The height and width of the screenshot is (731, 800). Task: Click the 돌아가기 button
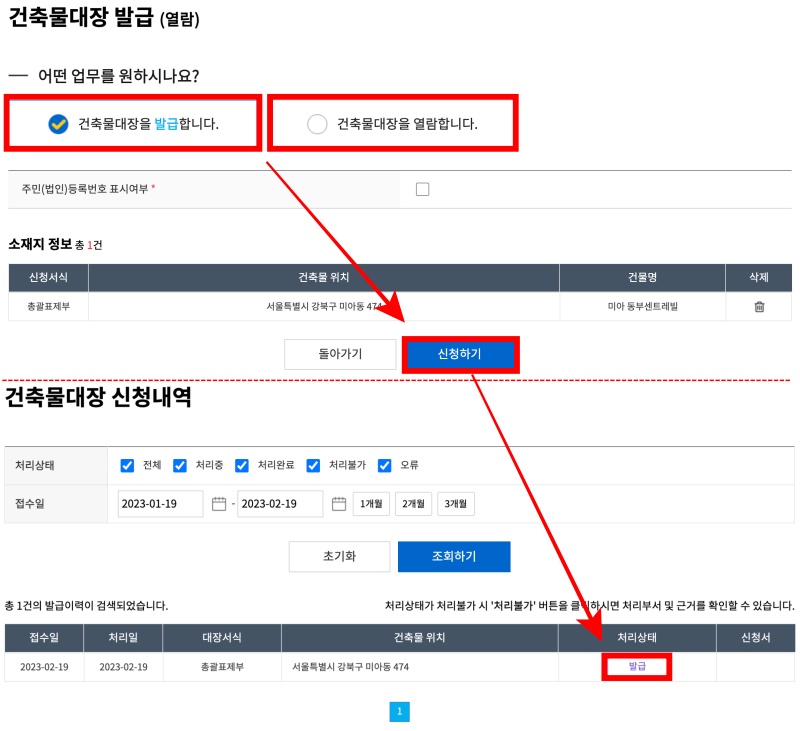tap(340, 354)
